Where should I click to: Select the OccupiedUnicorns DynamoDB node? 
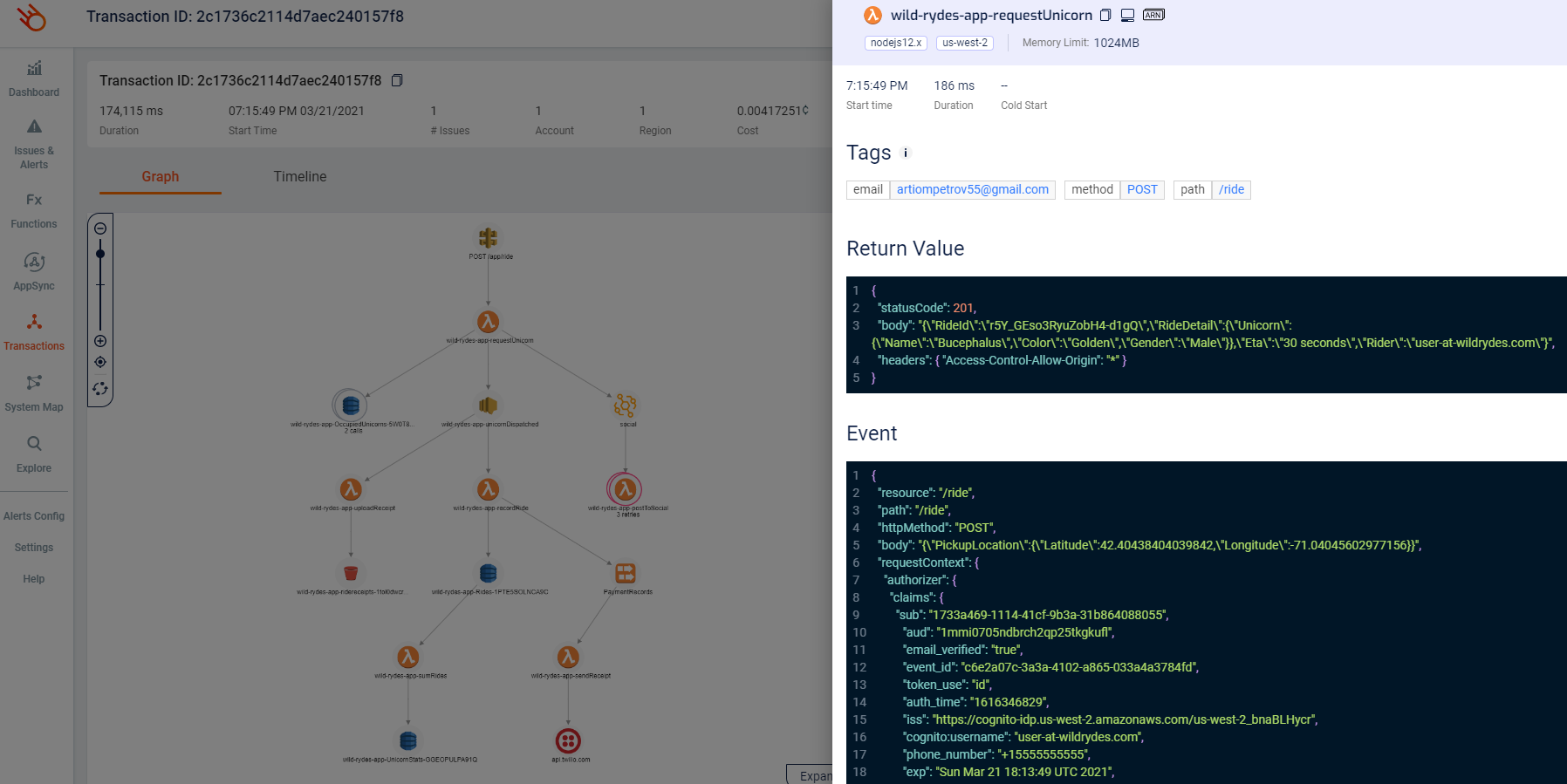point(351,405)
